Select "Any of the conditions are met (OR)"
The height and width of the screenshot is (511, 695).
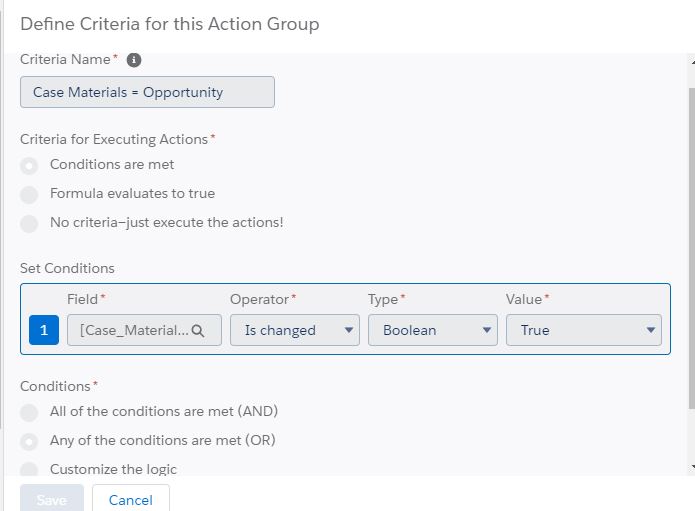30,441
